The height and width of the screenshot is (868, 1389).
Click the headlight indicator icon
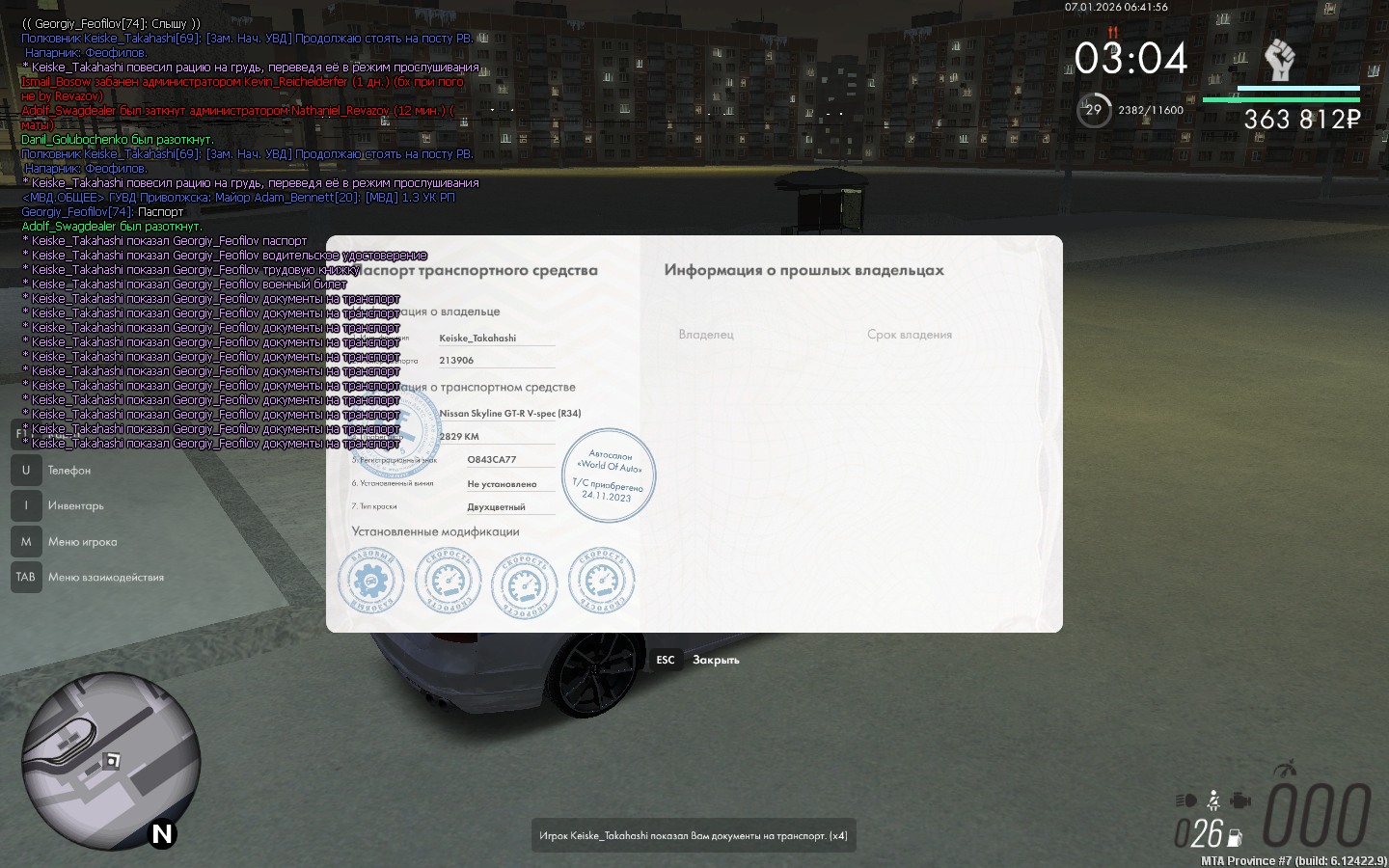[1186, 800]
